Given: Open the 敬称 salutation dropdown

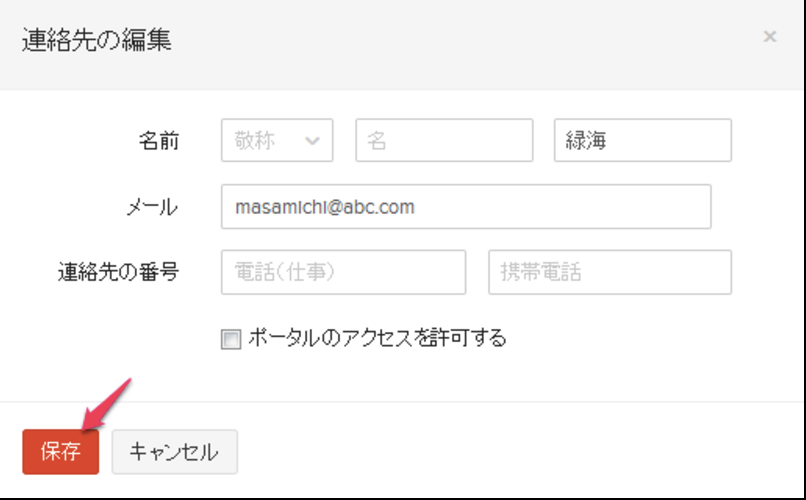Looking at the screenshot, I should [x=276, y=141].
